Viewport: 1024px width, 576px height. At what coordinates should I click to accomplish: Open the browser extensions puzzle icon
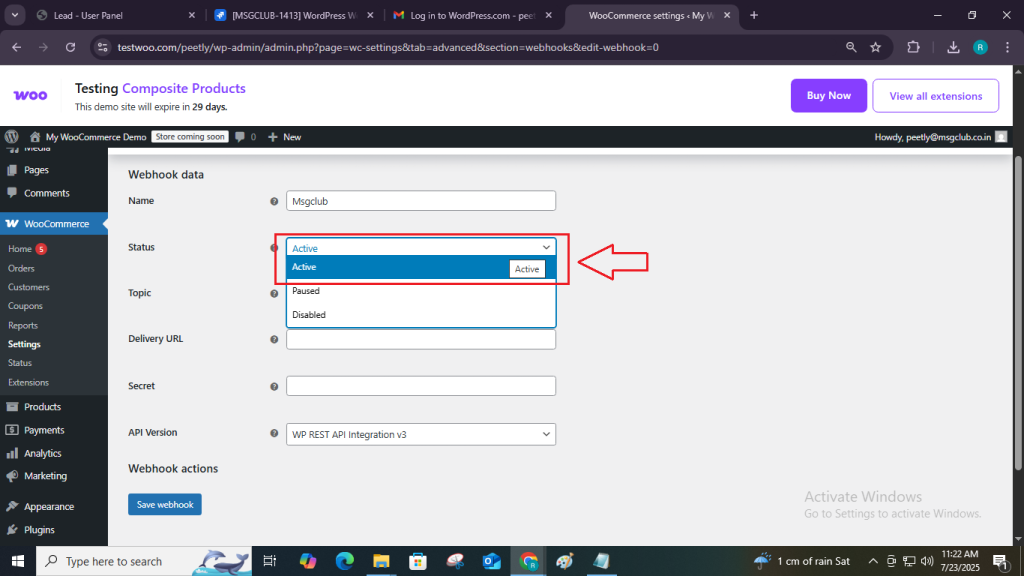[x=913, y=47]
